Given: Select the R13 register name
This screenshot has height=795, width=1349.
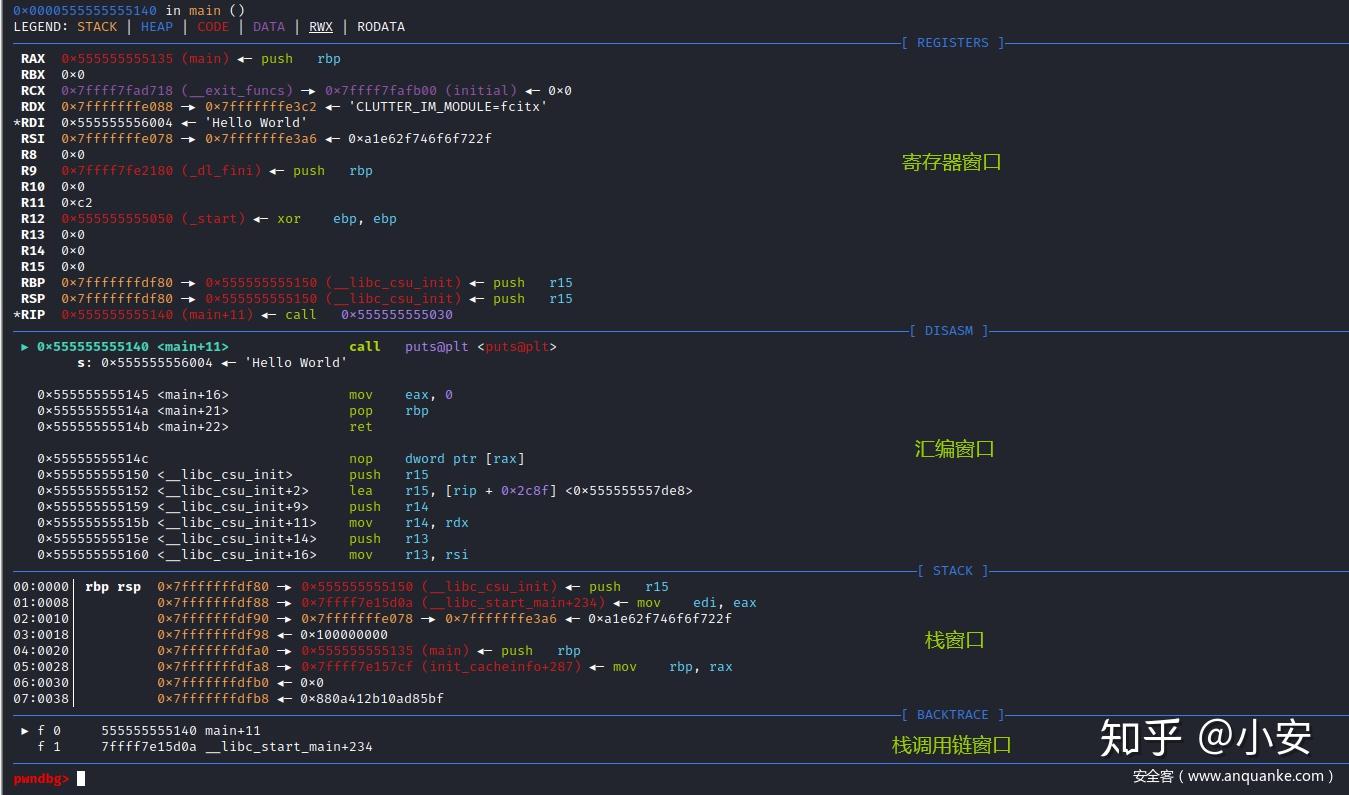Looking at the screenshot, I should click(x=33, y=234).
